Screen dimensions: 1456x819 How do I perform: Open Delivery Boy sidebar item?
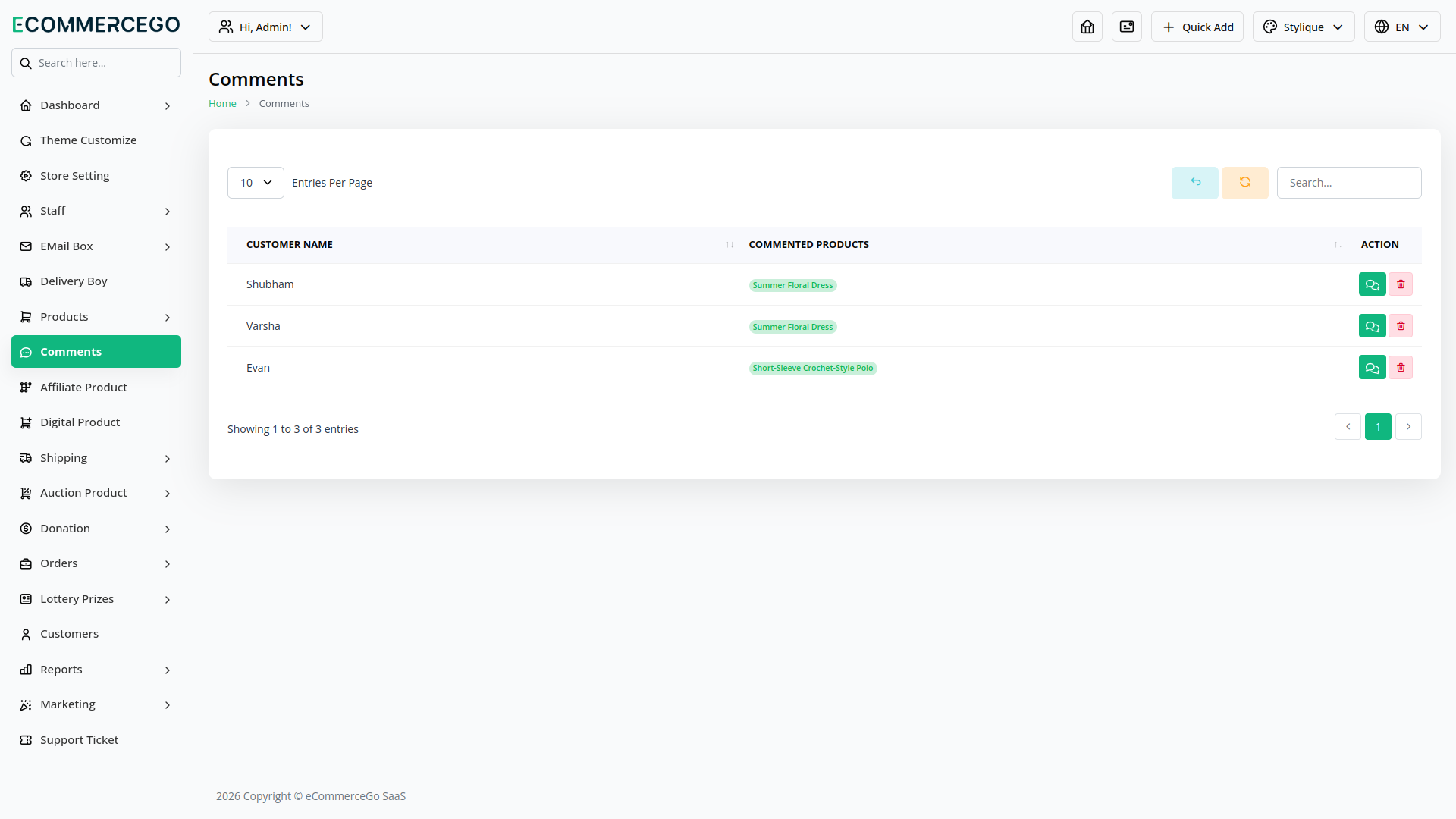point(96,281)
